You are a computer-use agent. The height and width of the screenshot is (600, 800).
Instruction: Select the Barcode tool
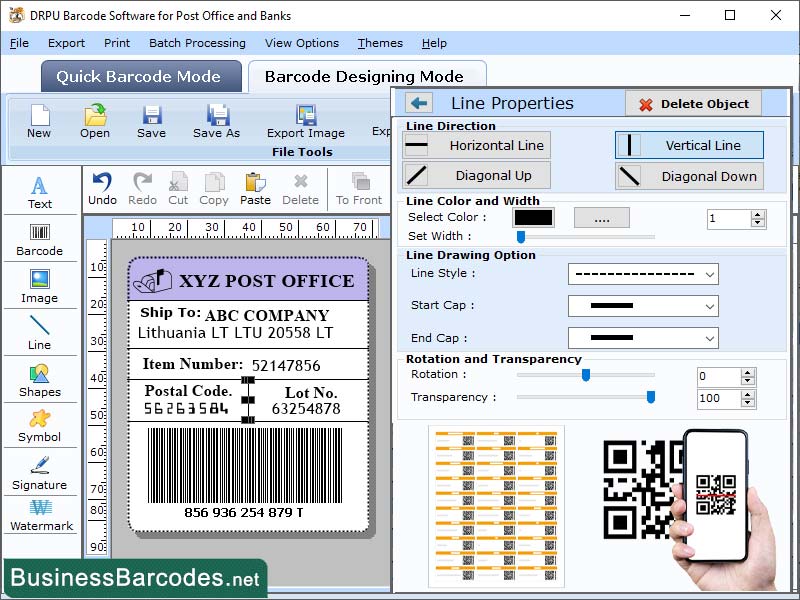[40, 238]
